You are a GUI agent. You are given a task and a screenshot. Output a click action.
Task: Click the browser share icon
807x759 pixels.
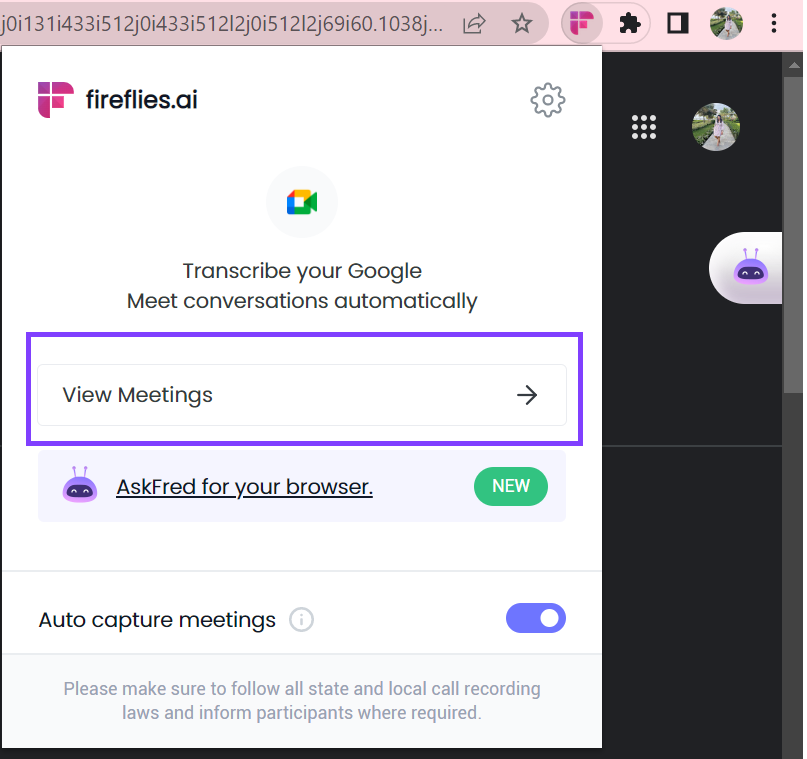[x=473, y=23]
